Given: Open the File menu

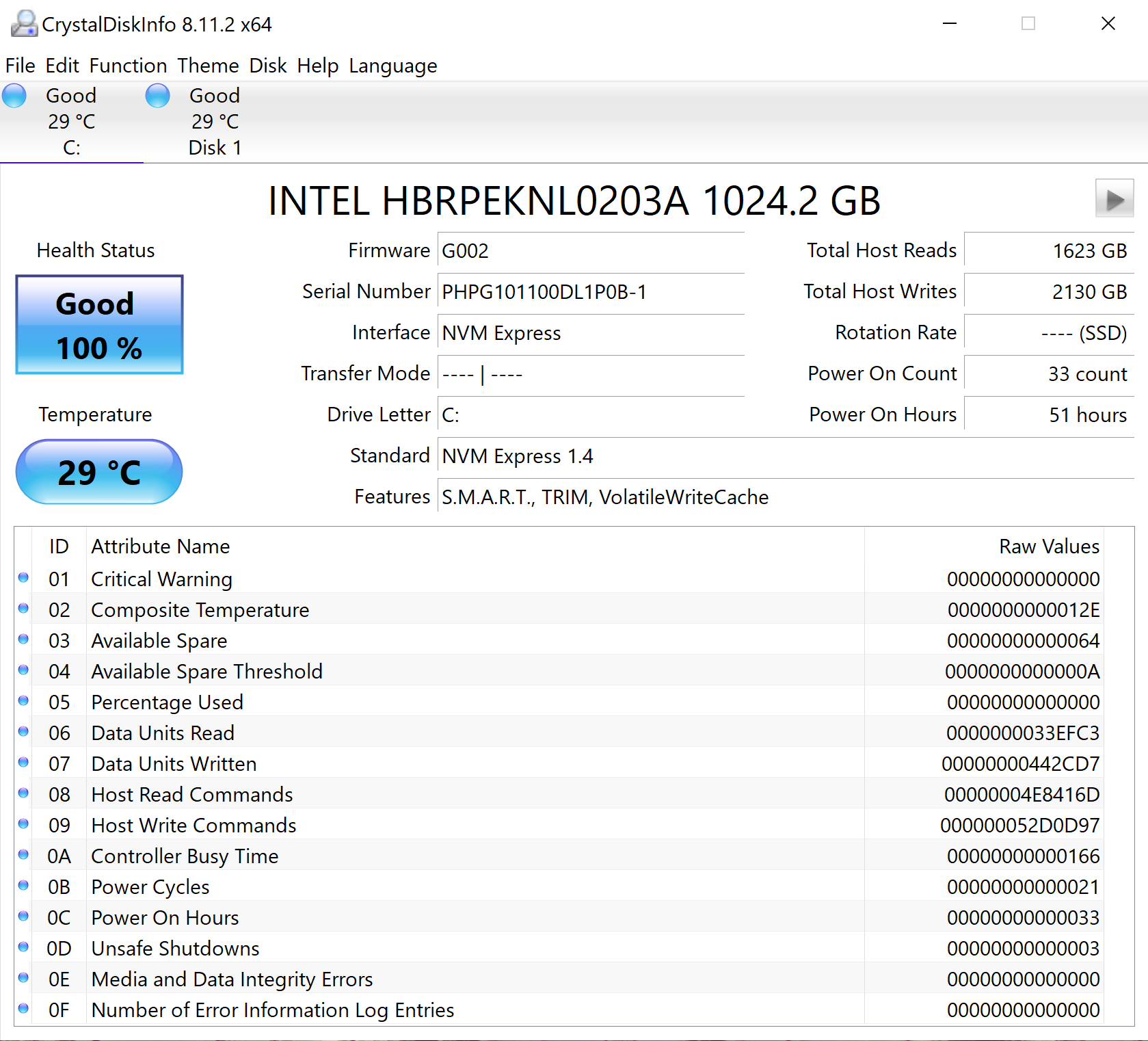Looking at the screenshot, I should pos(20,66).
